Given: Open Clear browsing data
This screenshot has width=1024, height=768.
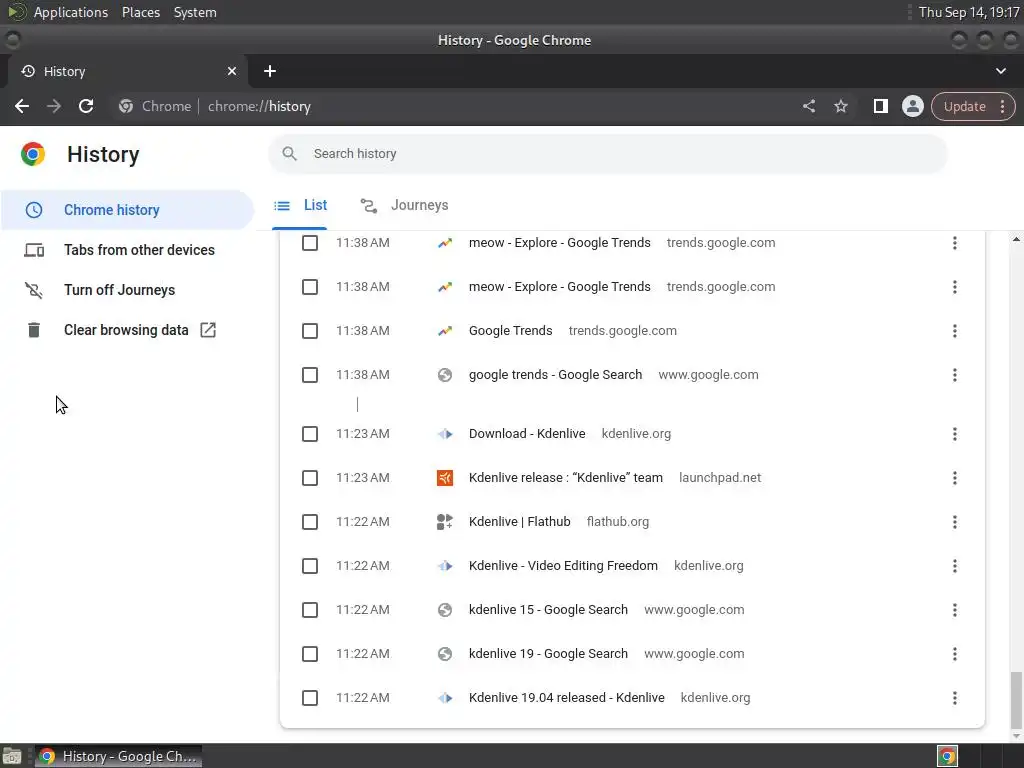Looking at the screenshot, I should (x=127, y=330).
